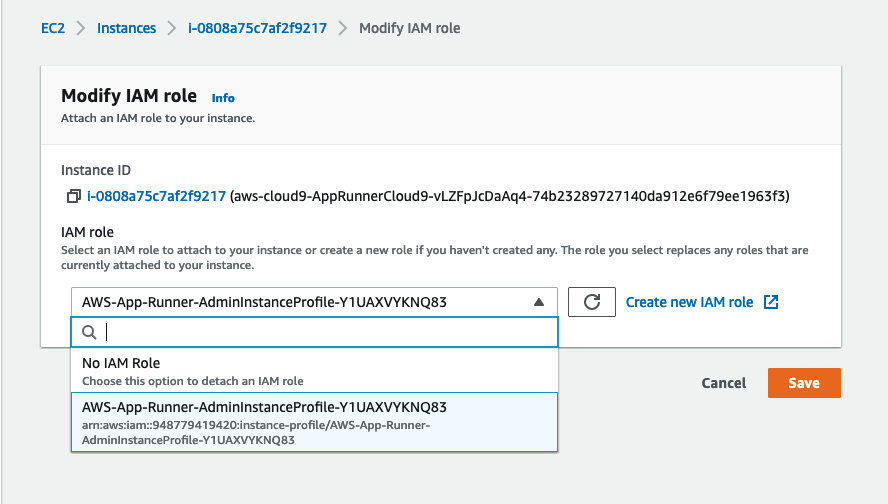Screen dimensions: 888x504
Task: Go to EC2 breadcrumb link
Action: coord(53,28)
